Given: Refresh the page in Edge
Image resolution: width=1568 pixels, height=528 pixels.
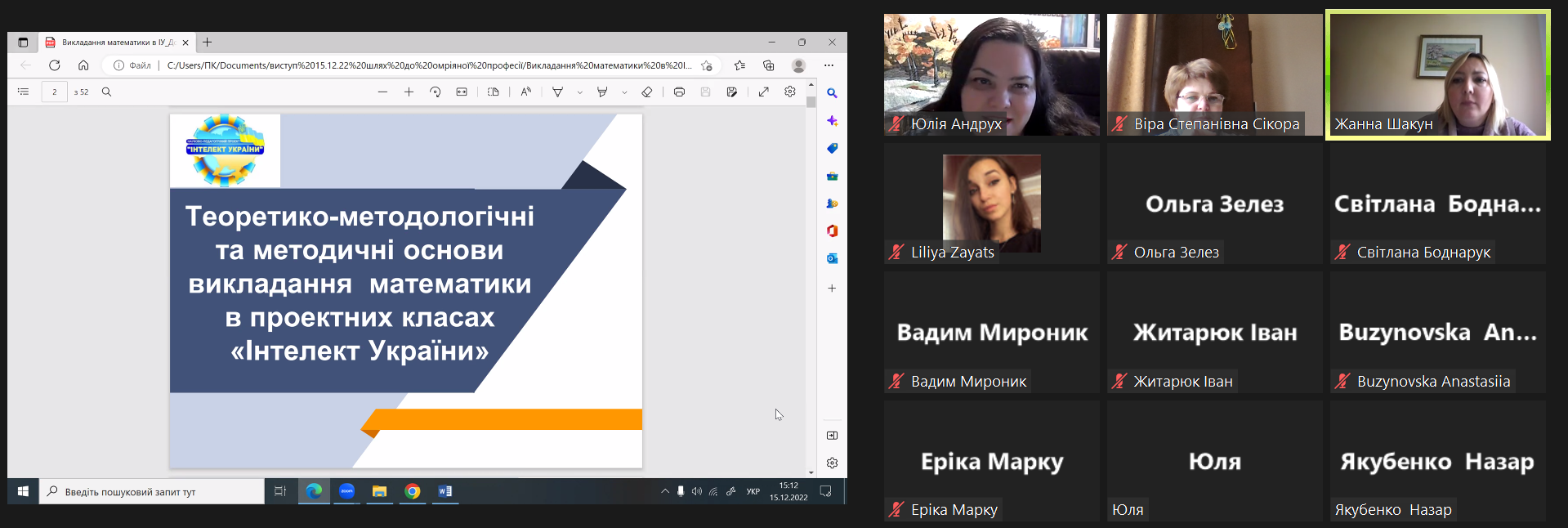Looking at the screenshot, I should coord(55,65).
